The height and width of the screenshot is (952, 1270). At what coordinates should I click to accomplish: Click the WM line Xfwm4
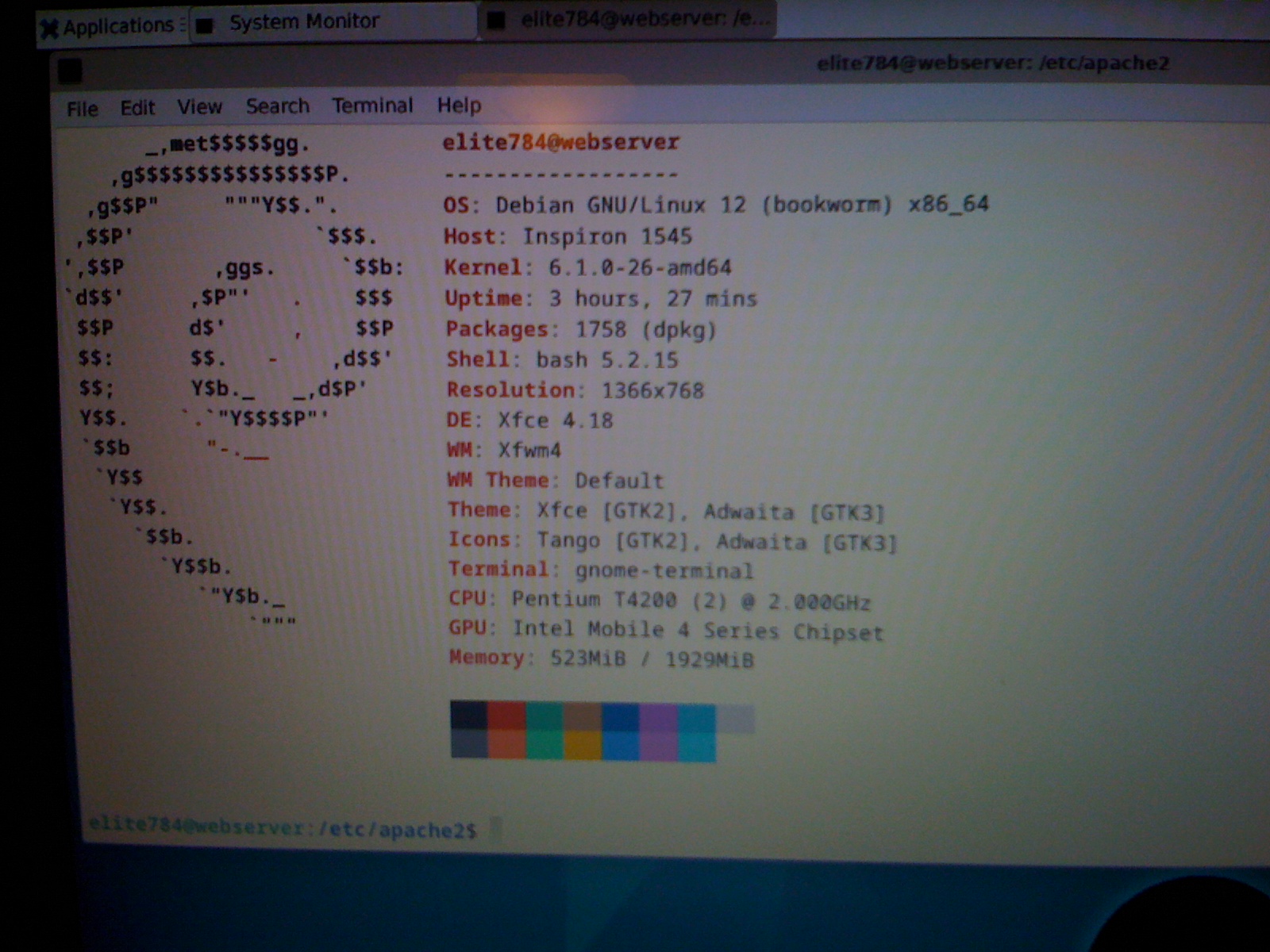(x=504, y=450)
